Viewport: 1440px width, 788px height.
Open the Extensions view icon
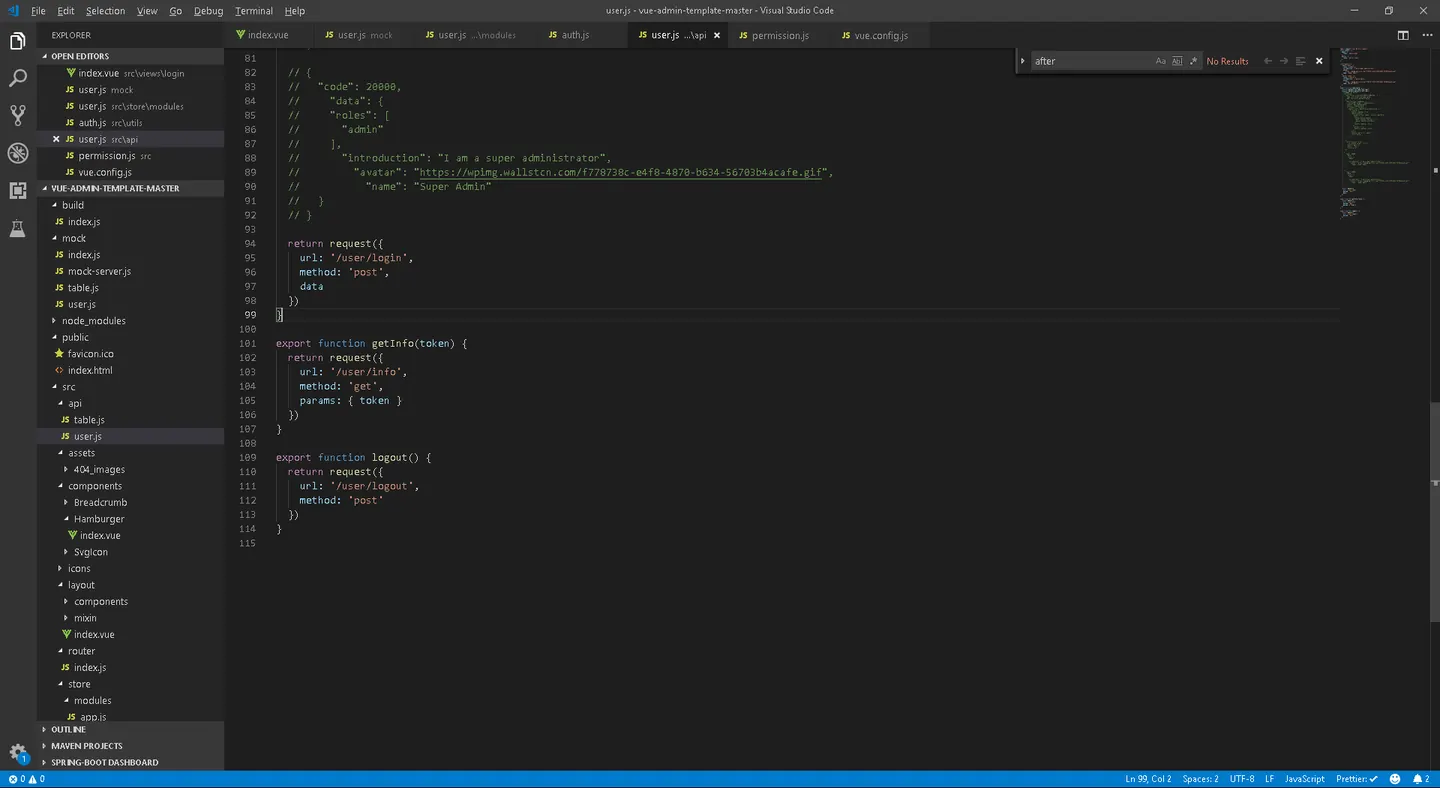(17, 191)
